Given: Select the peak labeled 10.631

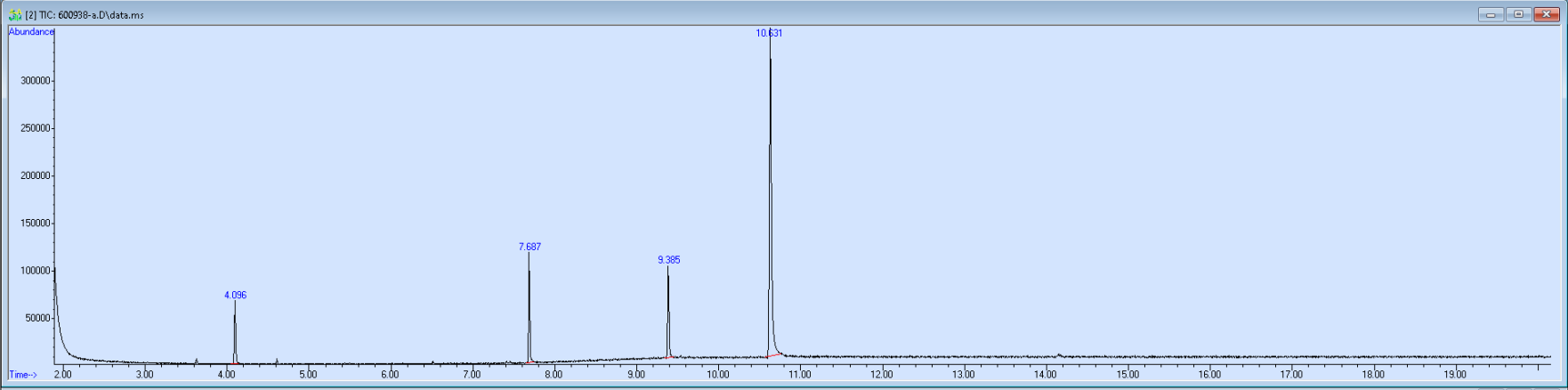Looking at the screenshot, I should pos(770,33).
